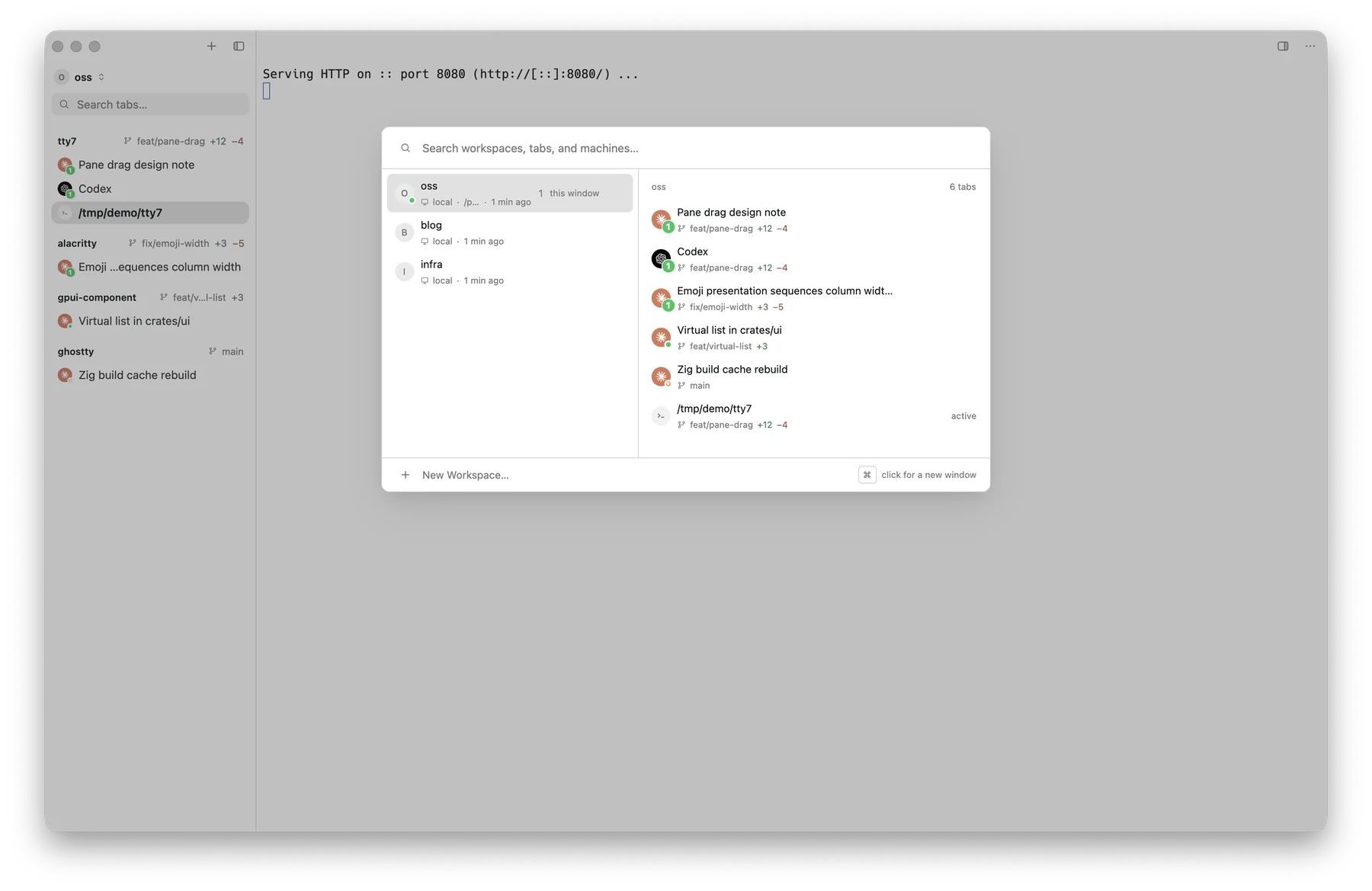This screenshot has height=891, width=1372.
Task: Toggle the right panel icon at top right
Action: click(1283, 46)
